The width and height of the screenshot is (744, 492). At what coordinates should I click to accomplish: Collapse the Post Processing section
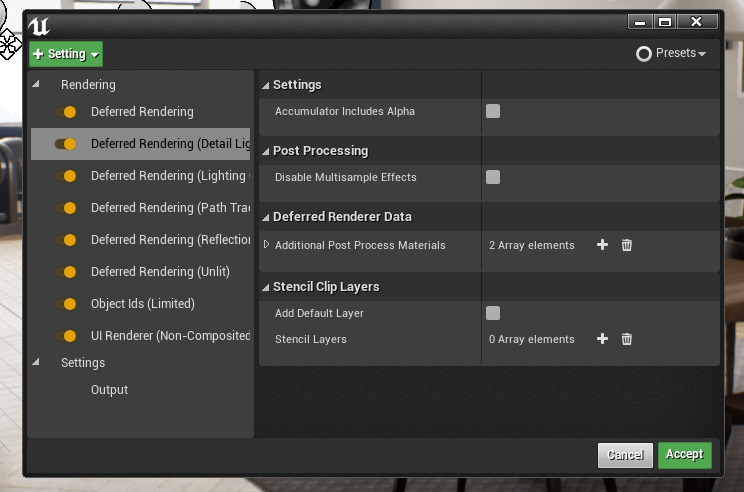click(266, 151)
